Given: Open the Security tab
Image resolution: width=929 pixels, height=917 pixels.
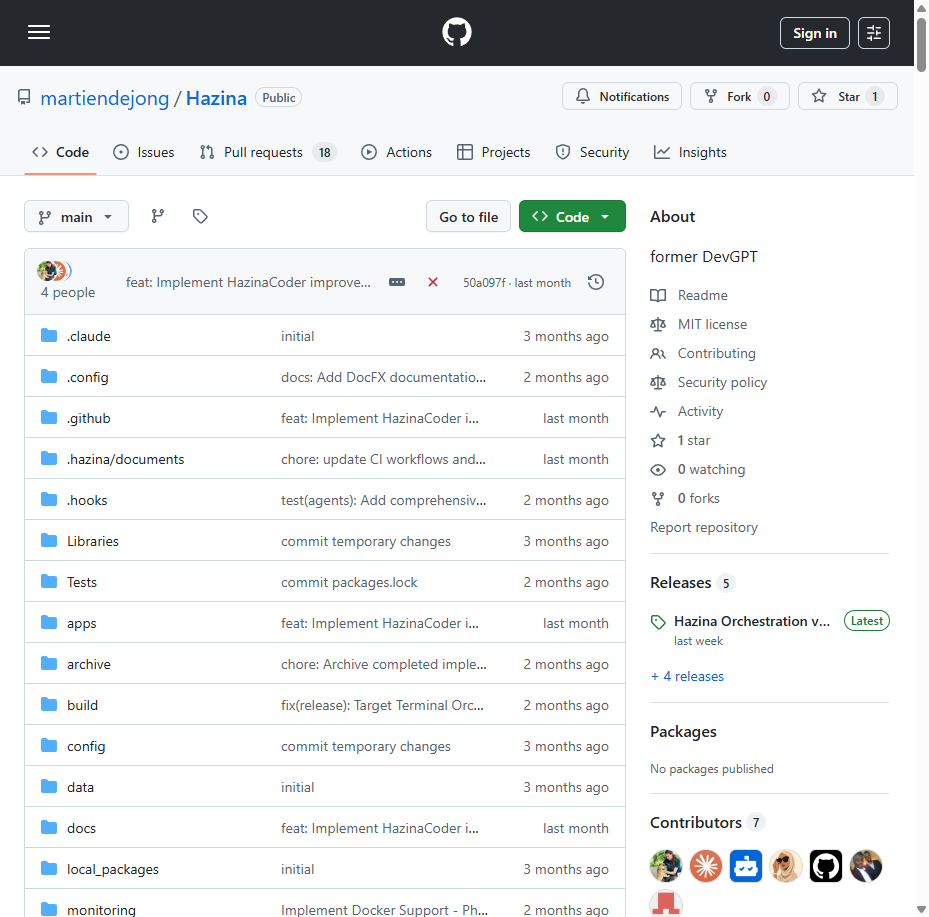Looking at the screenshot, I should (592, 152).
